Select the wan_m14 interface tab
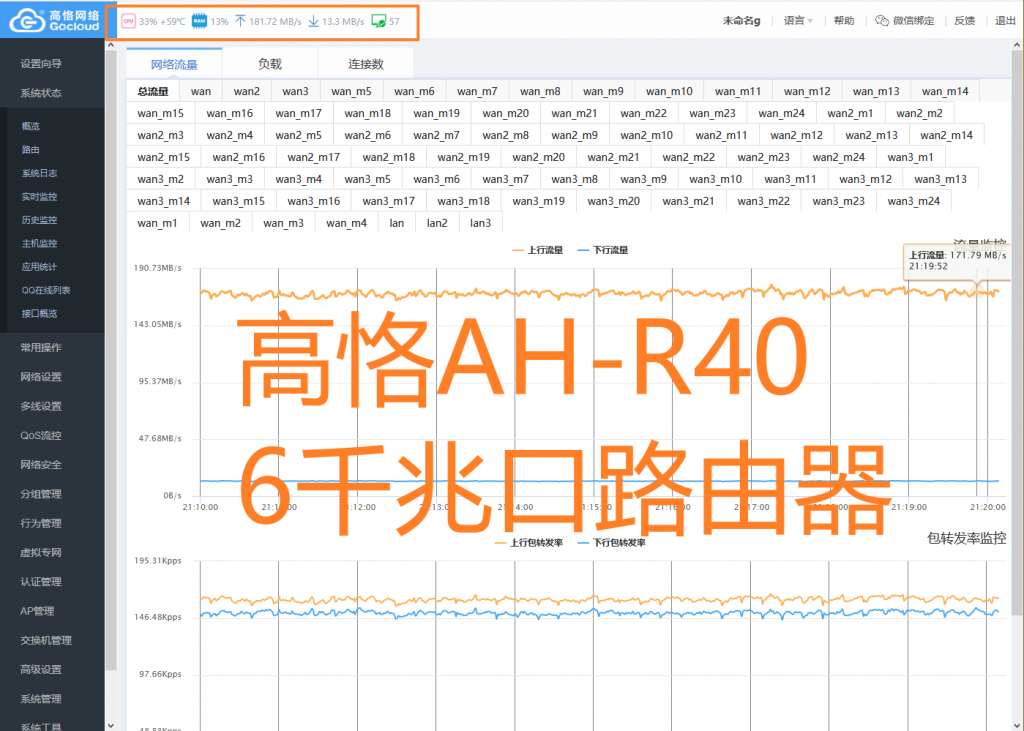The image size is (1024, 731). coord(945,91)
